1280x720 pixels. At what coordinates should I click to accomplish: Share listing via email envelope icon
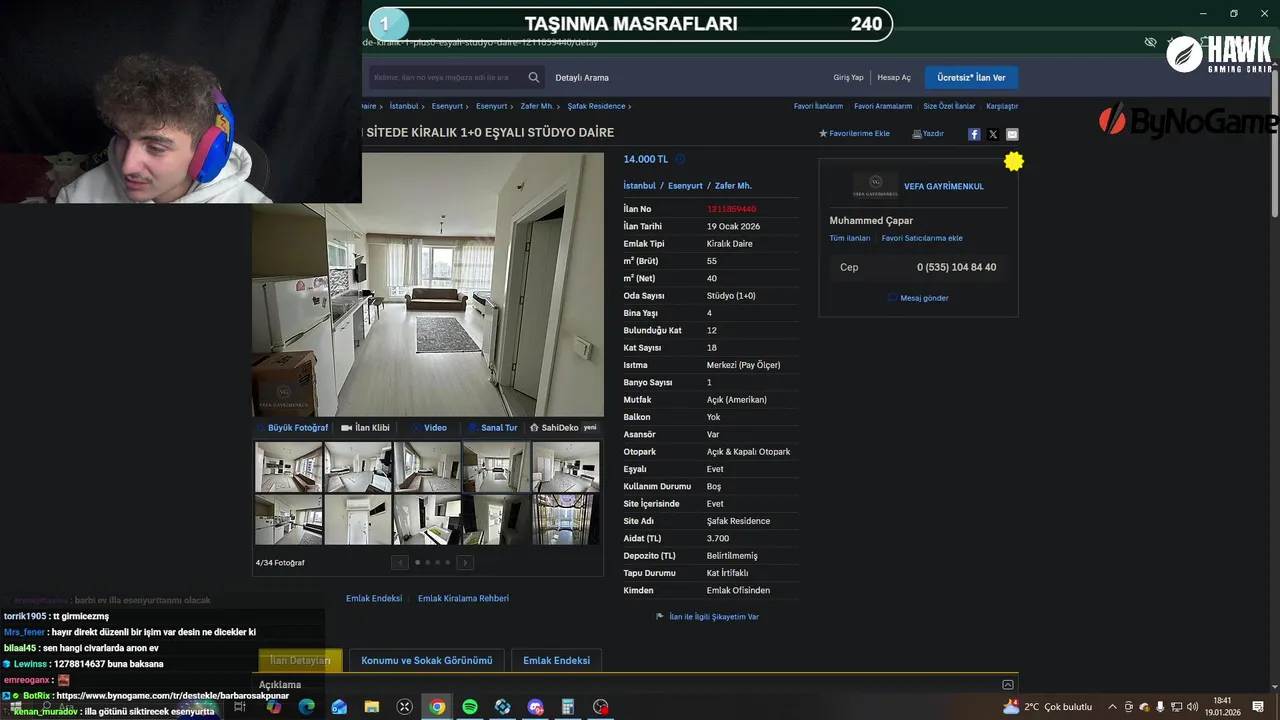point(1012,134)
